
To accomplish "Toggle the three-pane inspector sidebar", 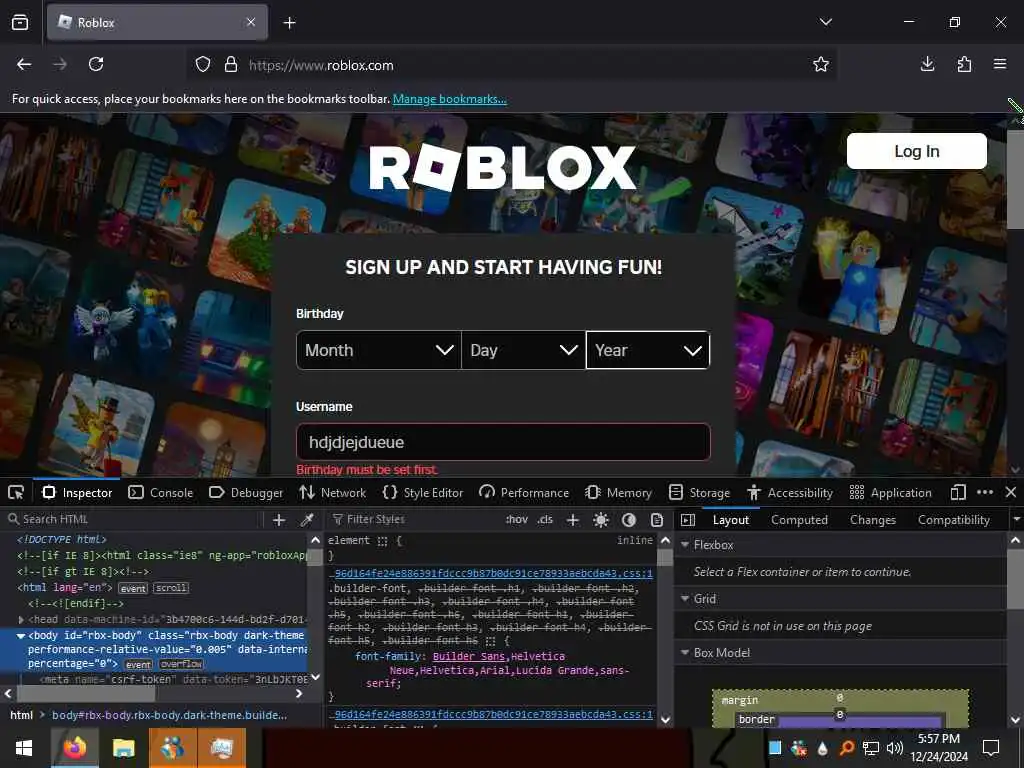I will tap(688, 520).
